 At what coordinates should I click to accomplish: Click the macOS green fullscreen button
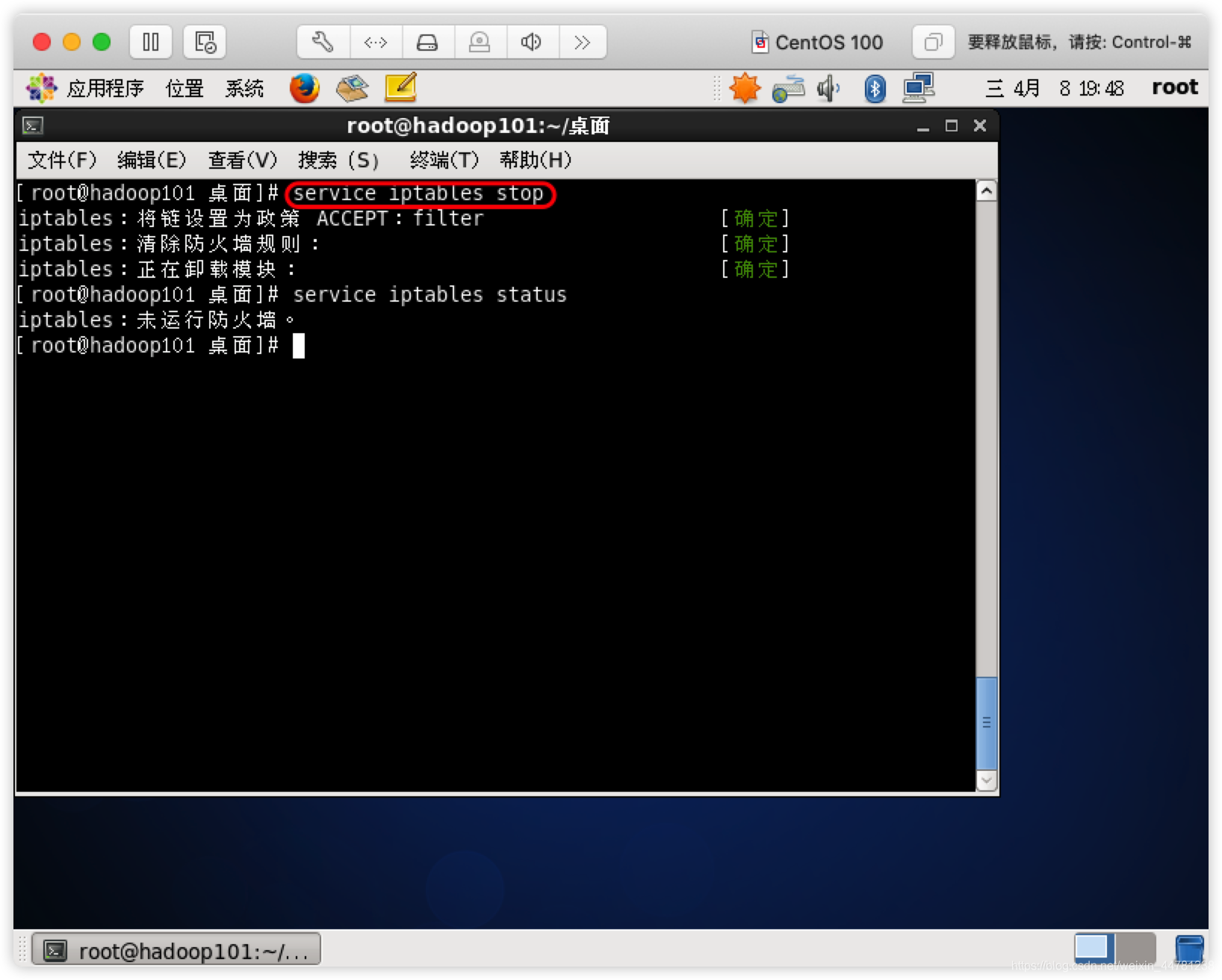[102, 42]
